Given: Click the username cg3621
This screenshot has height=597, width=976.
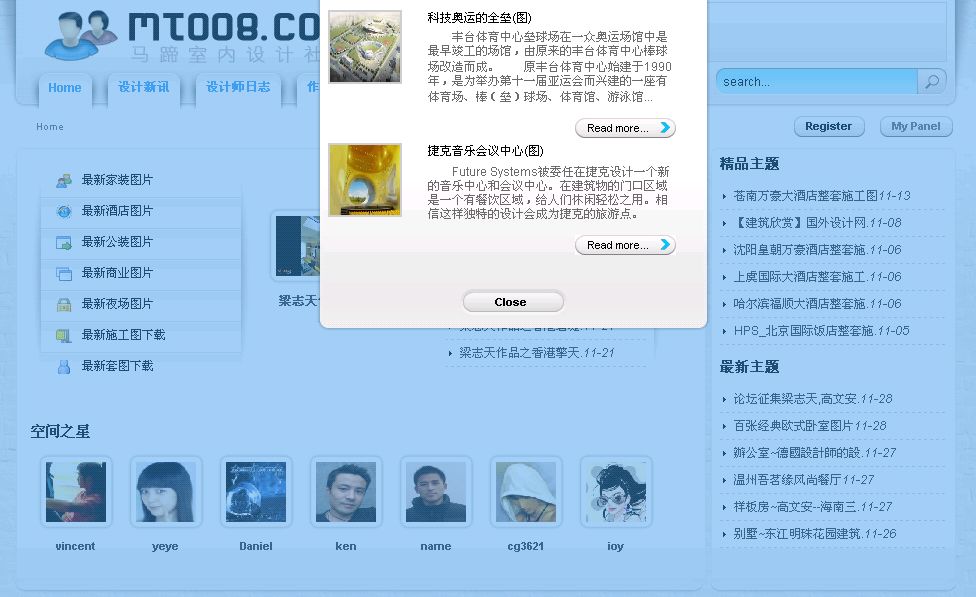Looking at the screenshot, I should pos(526,546).
